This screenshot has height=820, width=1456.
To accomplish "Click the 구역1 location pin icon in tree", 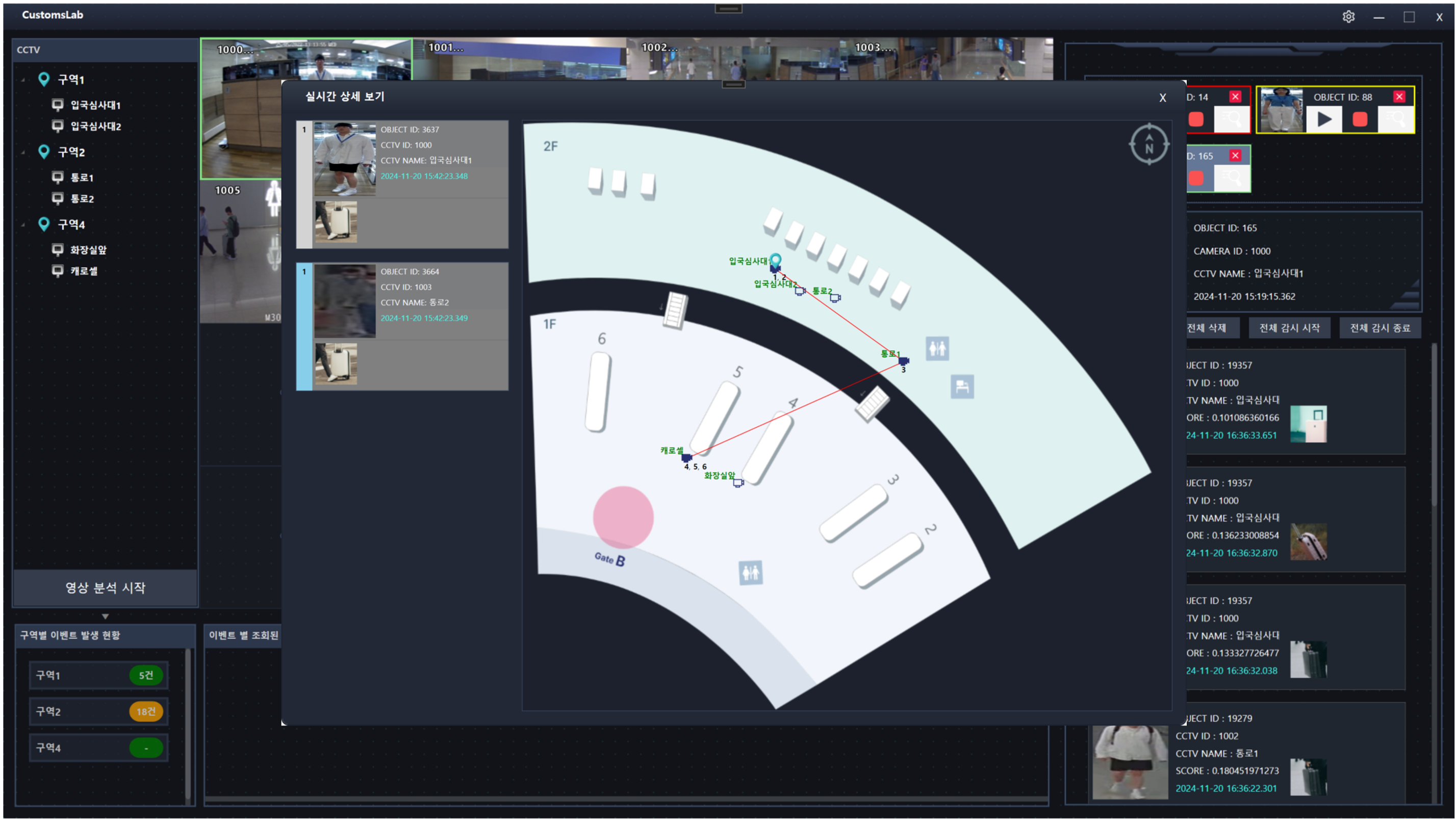I will tap(43, 79).
